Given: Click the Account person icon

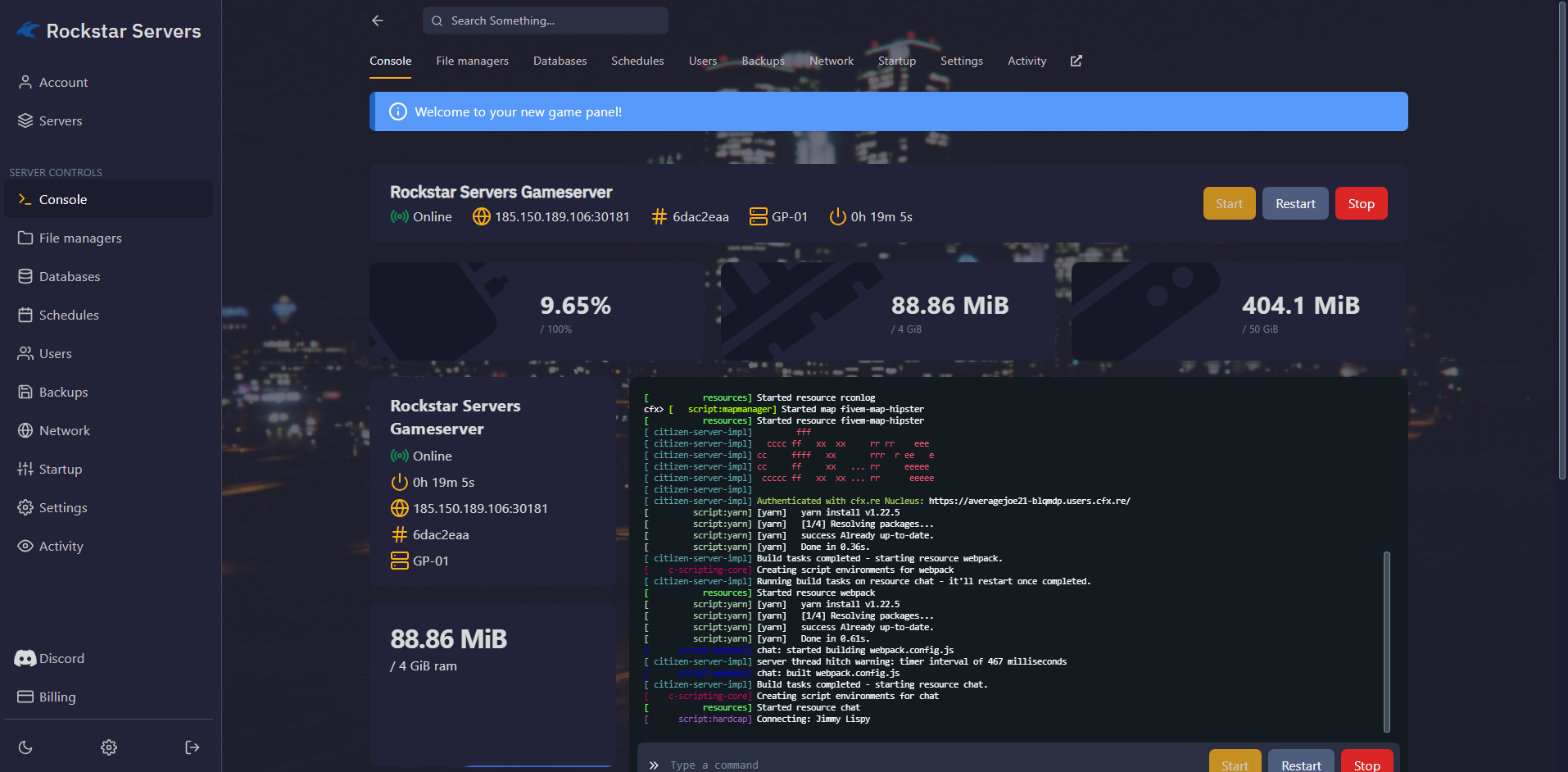Looking at the screenshot, I should 25,82.
